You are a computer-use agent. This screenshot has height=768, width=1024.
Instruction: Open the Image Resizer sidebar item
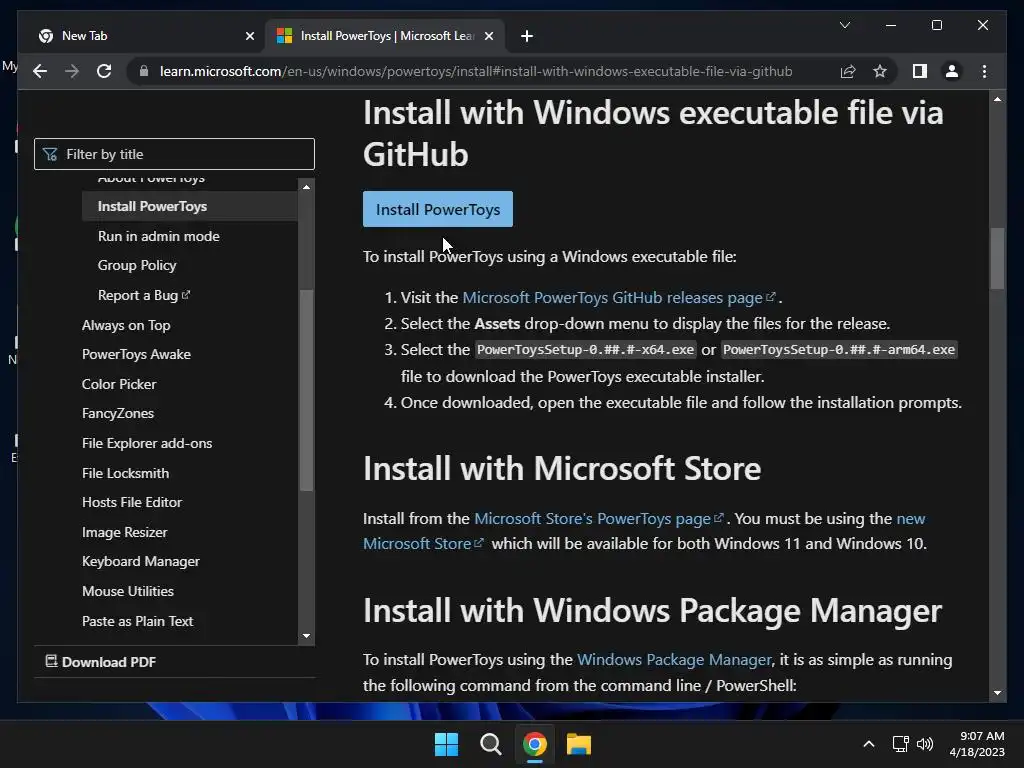pyautogui.click(x=125, y=532)
